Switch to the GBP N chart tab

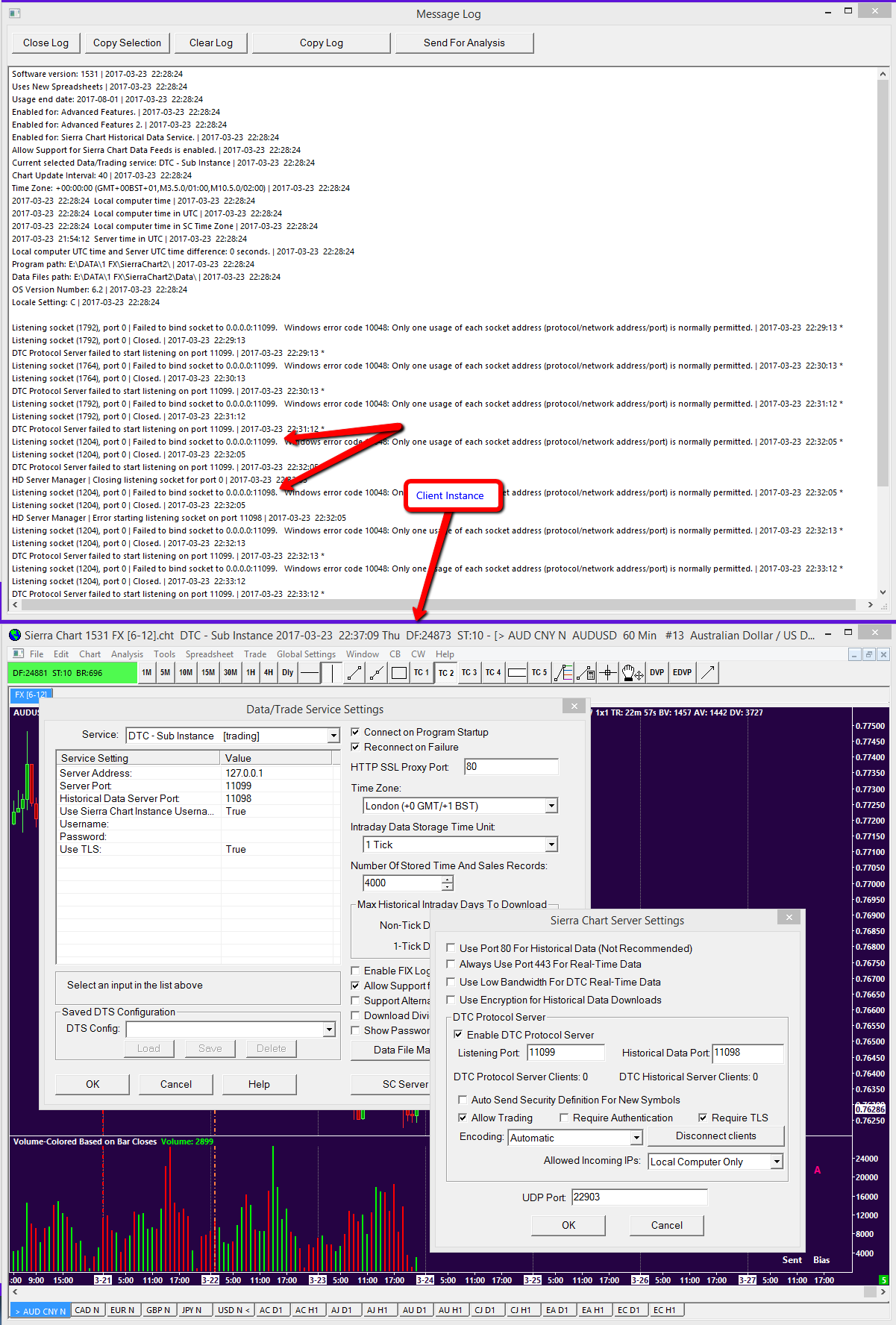click(158, 1310)
